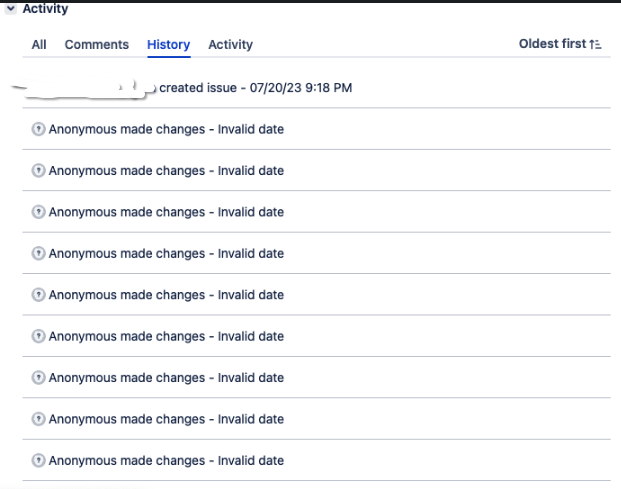This screenshot has width=621, height=489.
Task: Click the fourth Anonymous avatar icon
Action: pyautogui.click(x=38, y=253)
